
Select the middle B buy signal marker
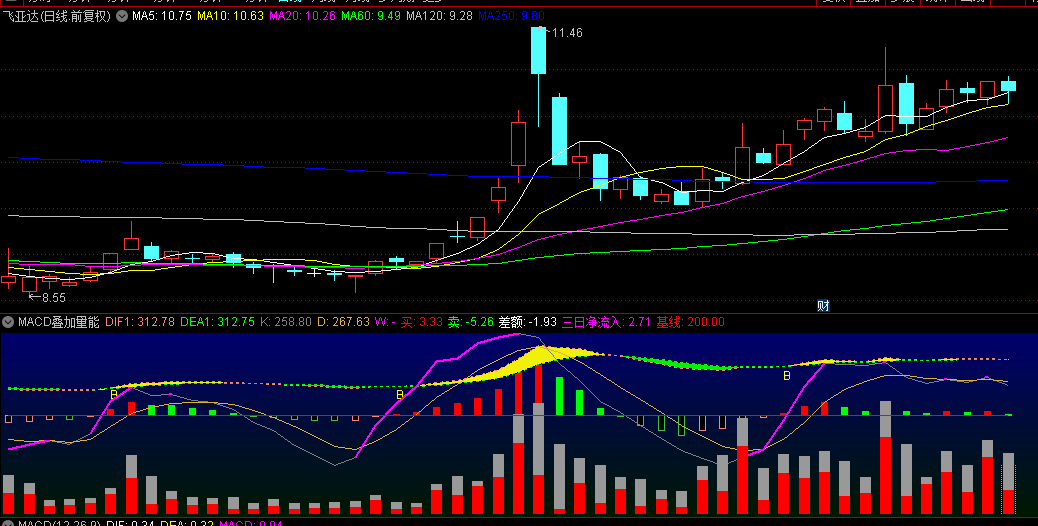click(399, 394)
